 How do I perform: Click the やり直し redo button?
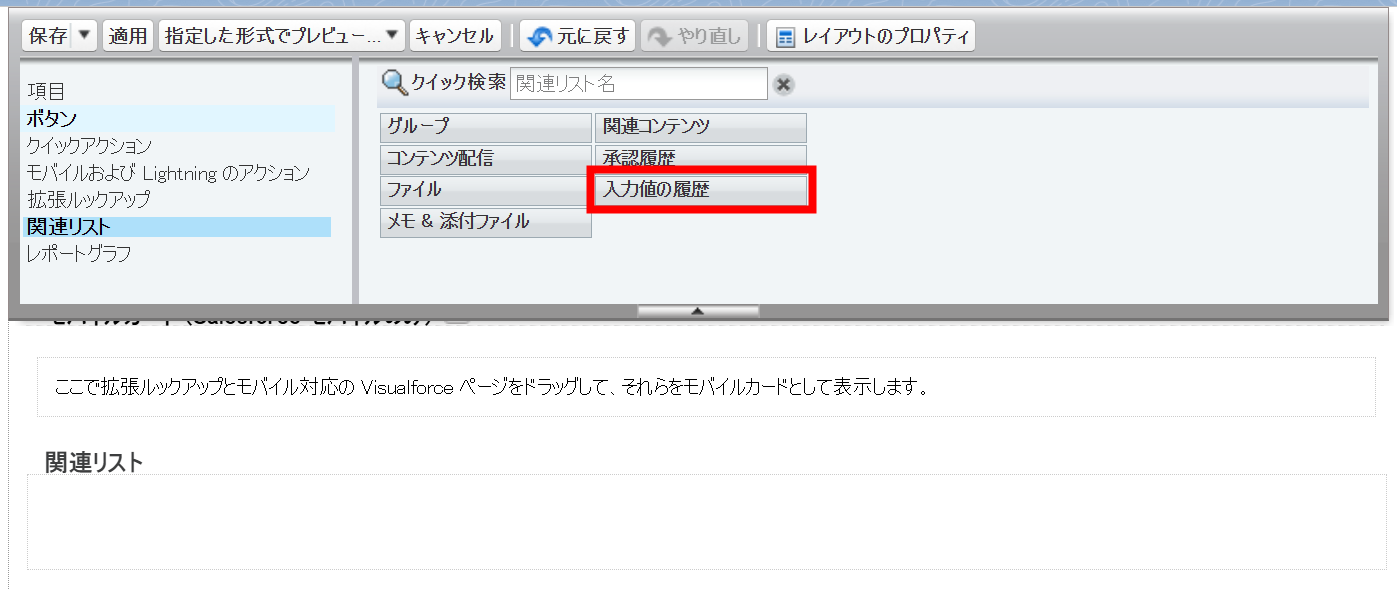[695, 36]
